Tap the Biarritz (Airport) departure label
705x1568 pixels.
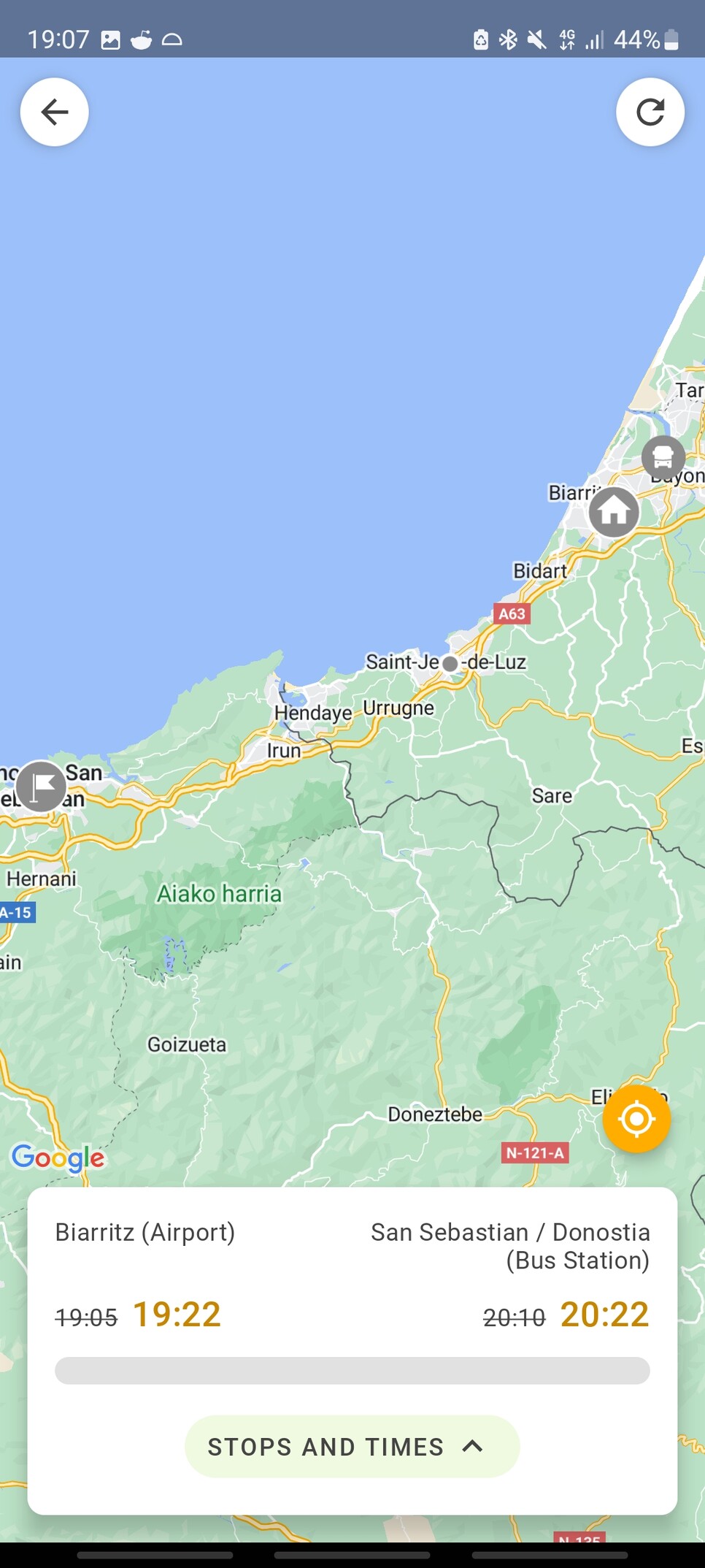coord(145,1232)
